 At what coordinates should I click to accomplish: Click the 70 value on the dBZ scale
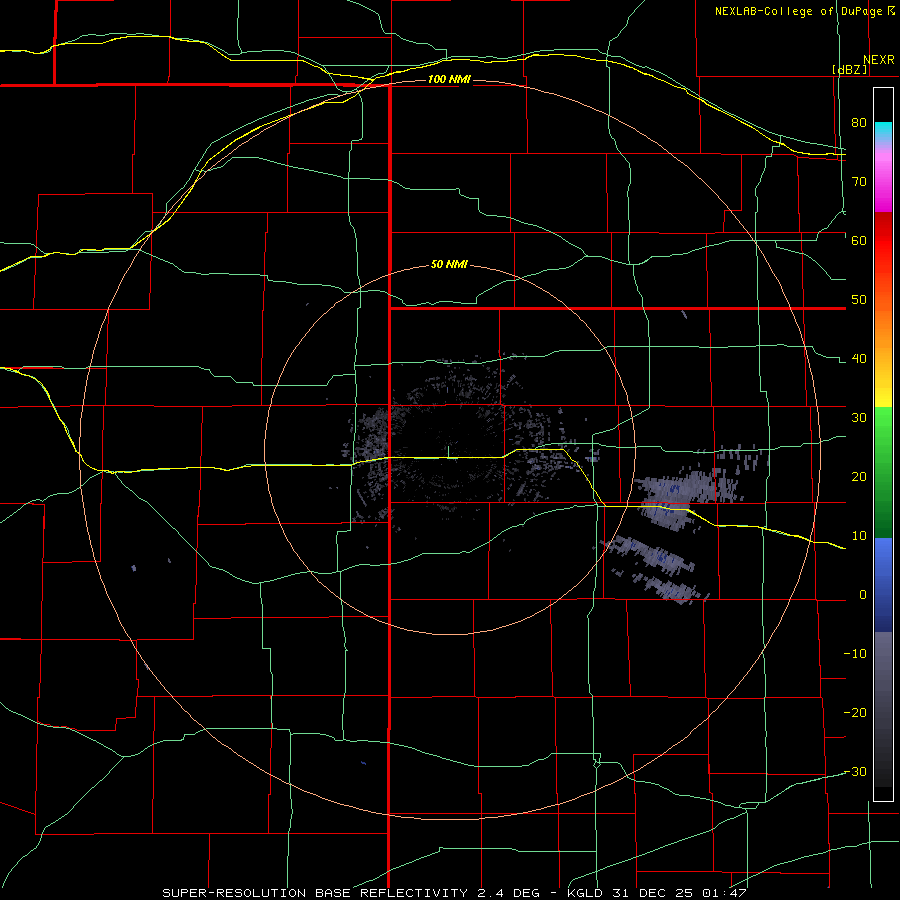coord(859,181)
